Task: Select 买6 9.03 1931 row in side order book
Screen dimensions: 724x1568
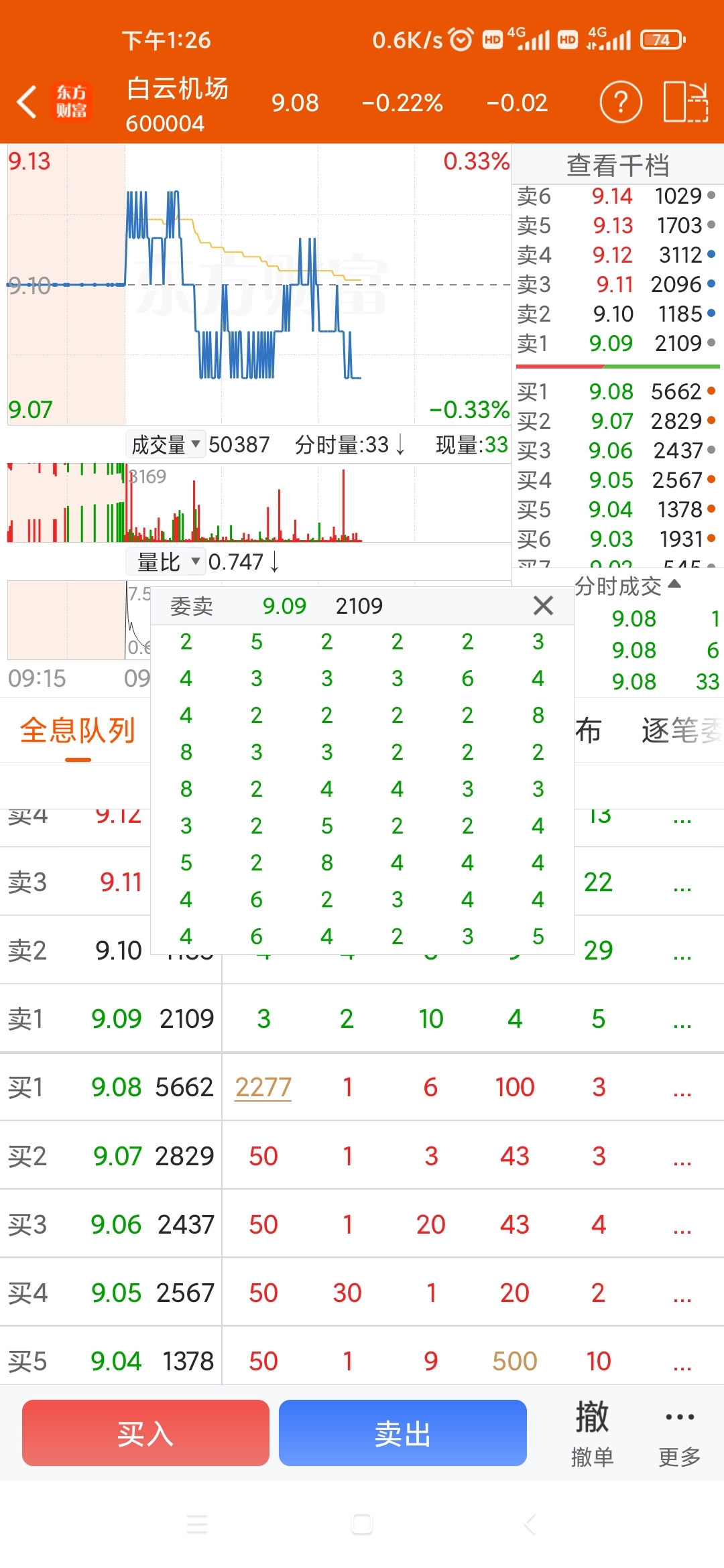Action: click(617, 539)
